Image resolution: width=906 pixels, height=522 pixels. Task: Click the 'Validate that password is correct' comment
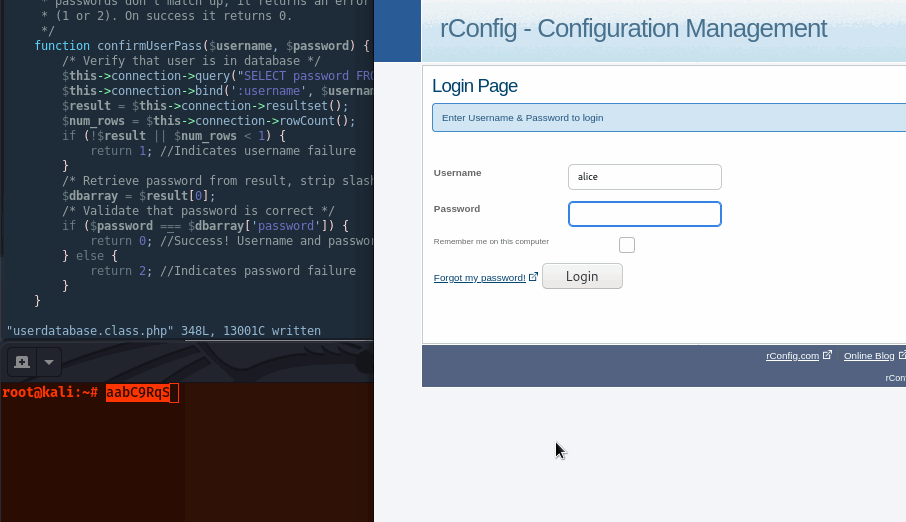pos(198,211)
